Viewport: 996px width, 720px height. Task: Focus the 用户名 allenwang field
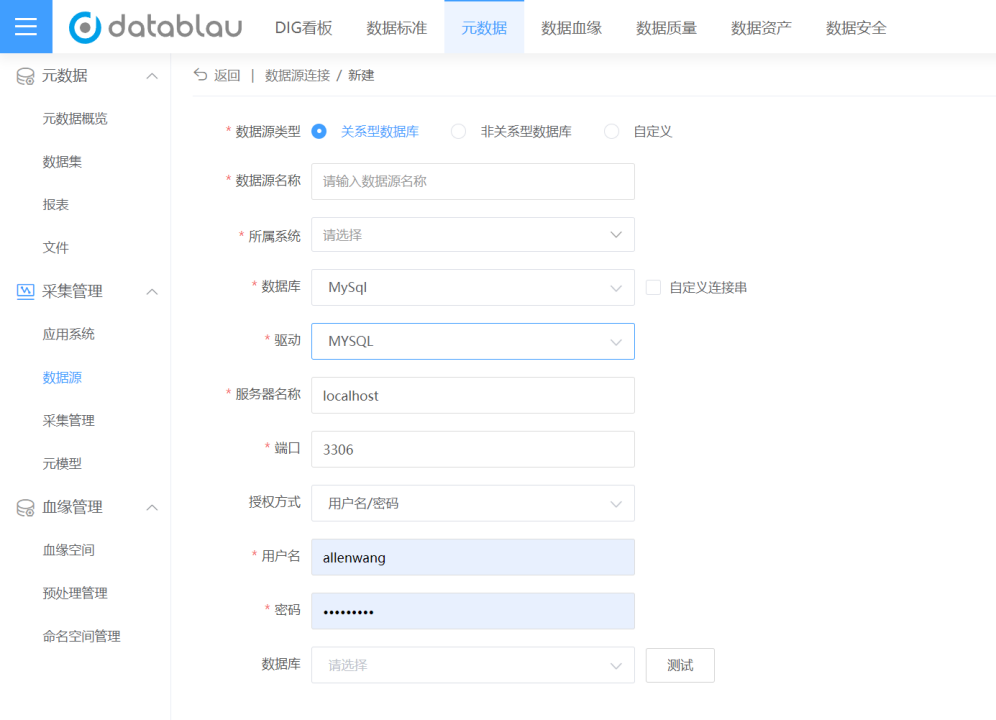pos(473,557)
